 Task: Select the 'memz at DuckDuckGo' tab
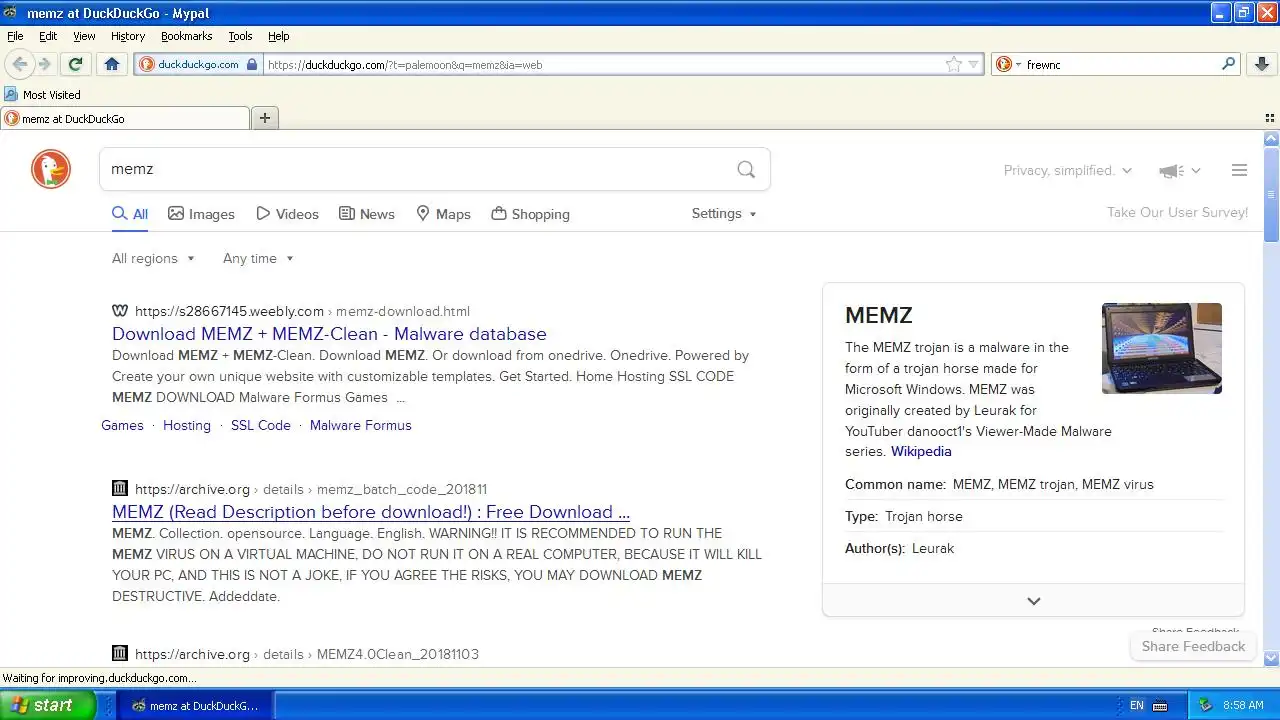125,118
